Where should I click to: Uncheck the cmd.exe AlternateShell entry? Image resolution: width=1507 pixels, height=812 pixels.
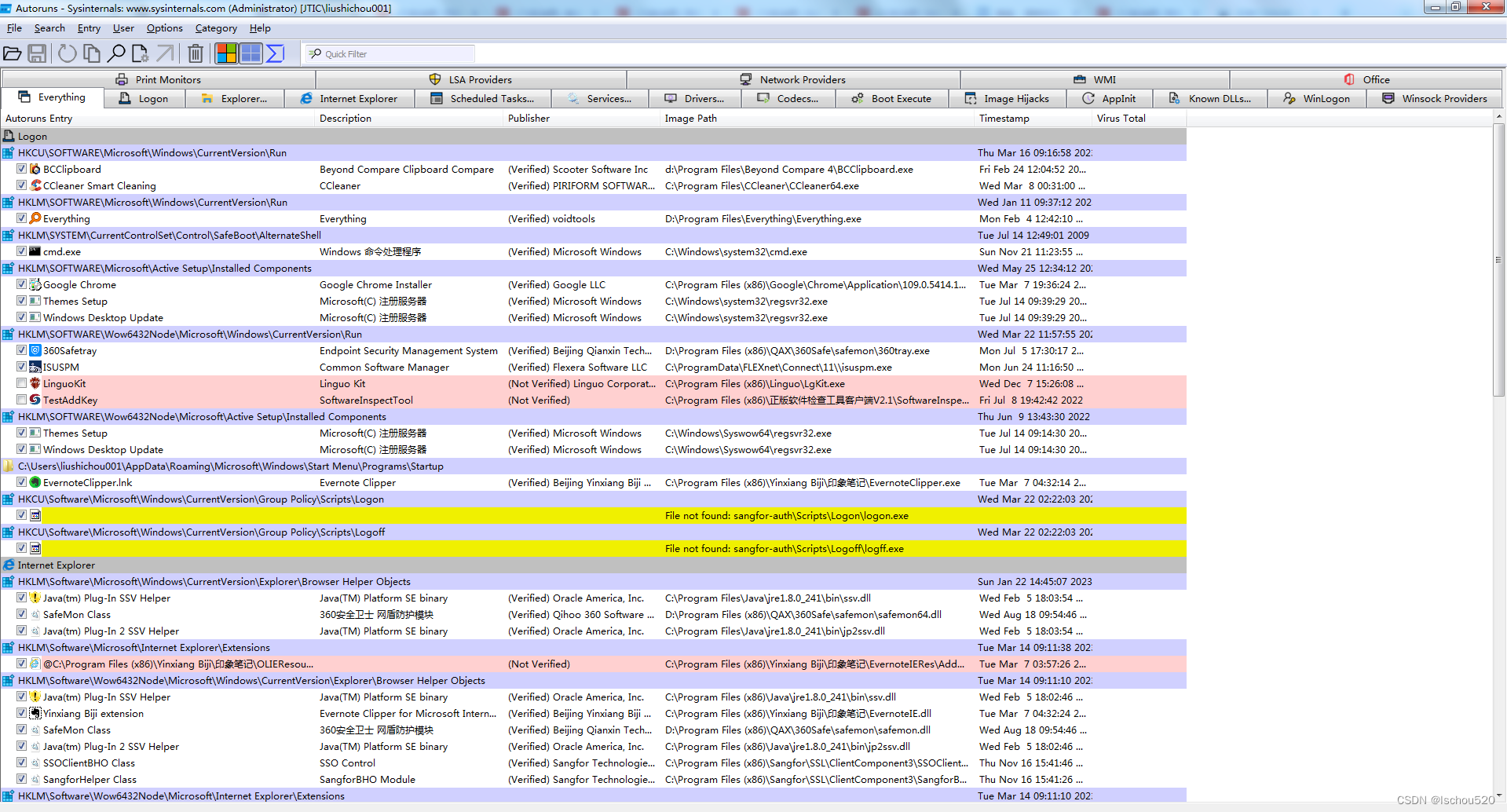pyautogui.click(x=22, y=251)
